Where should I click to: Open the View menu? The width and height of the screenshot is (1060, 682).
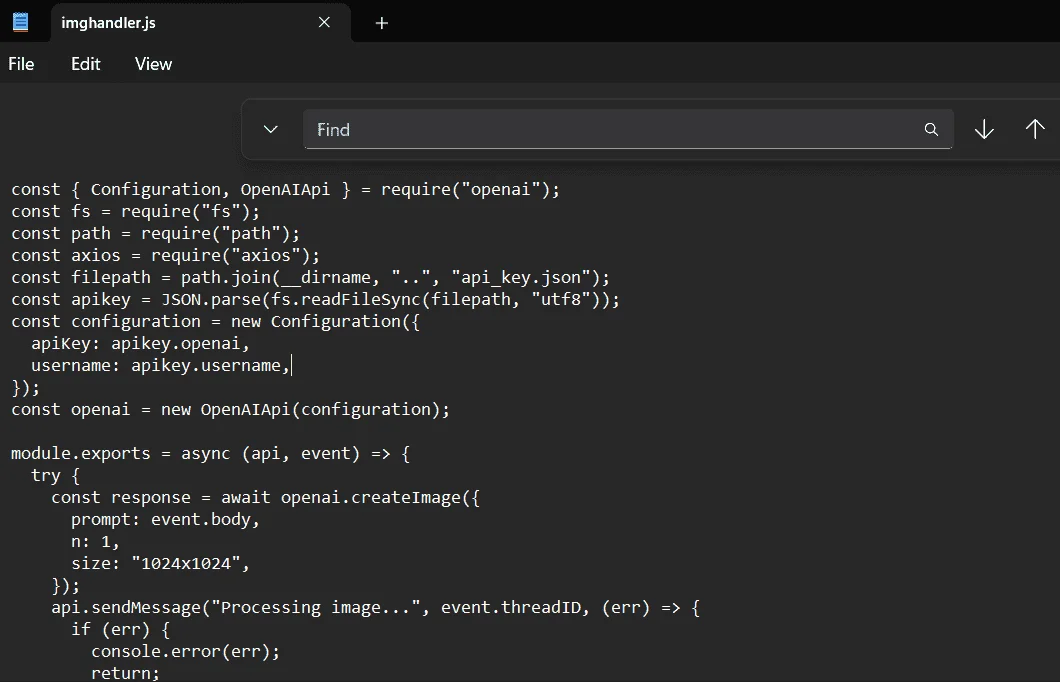click(153, 64)
